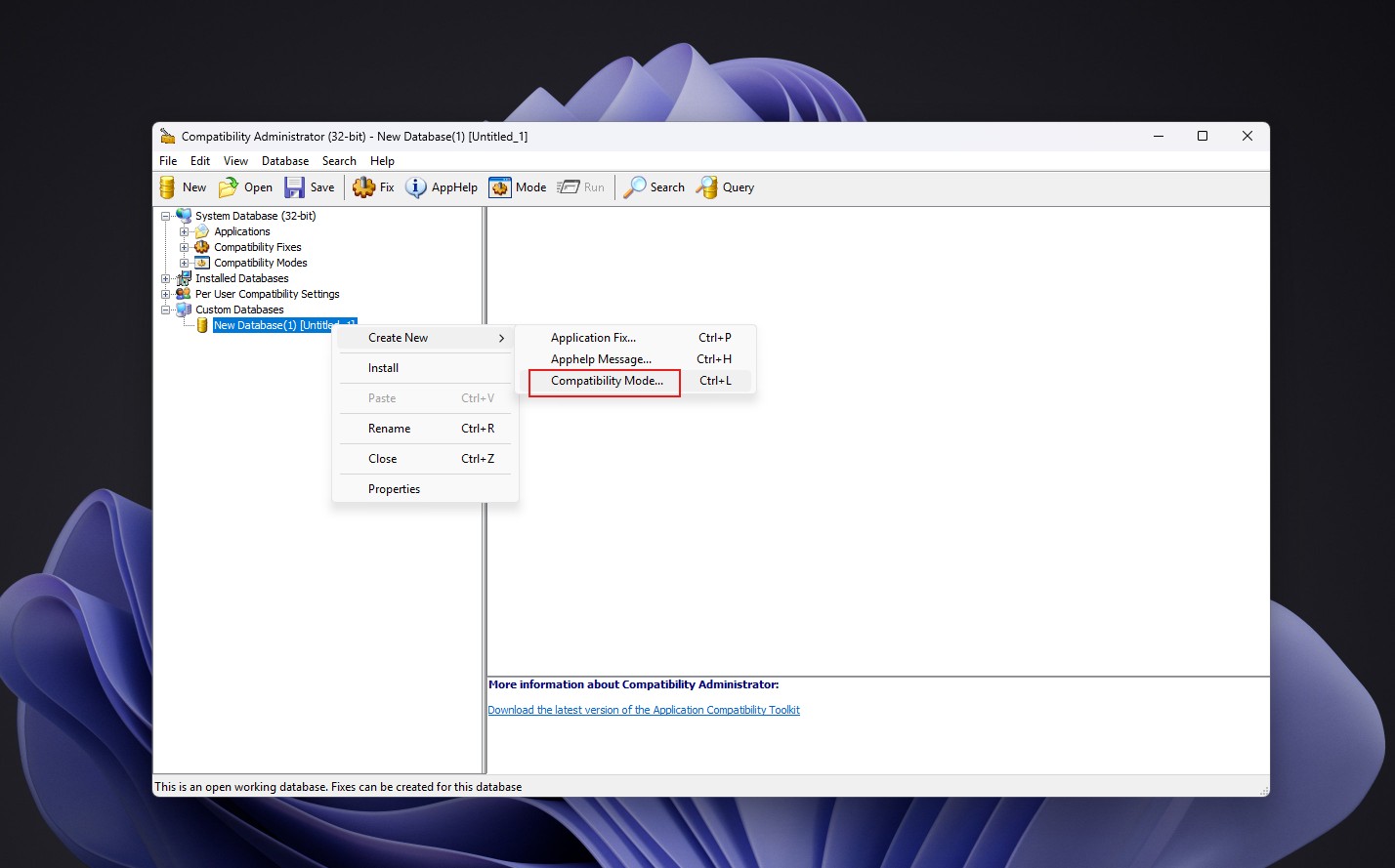This screenshot has height=868, width=1395.
Task: Open the Edit menu
Action: (200, 161)
